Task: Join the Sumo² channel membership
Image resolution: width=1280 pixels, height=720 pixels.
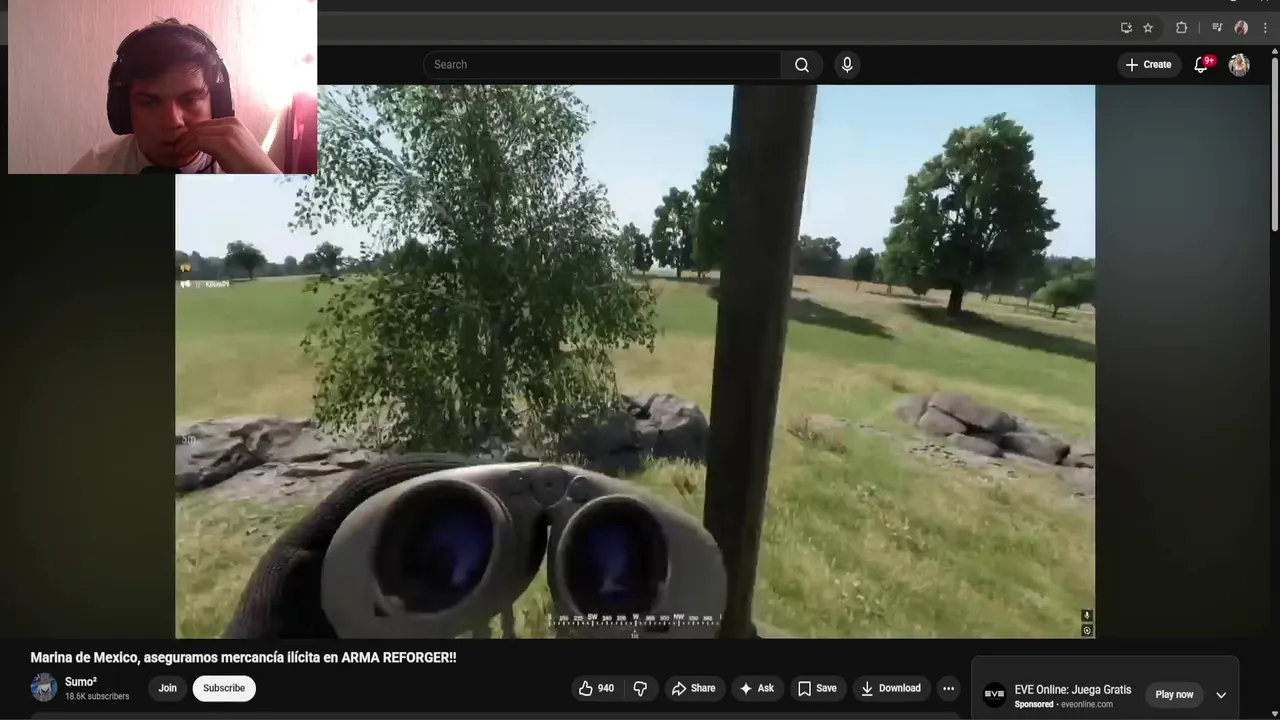Action: pyautogui.click(x=167, y=688)
